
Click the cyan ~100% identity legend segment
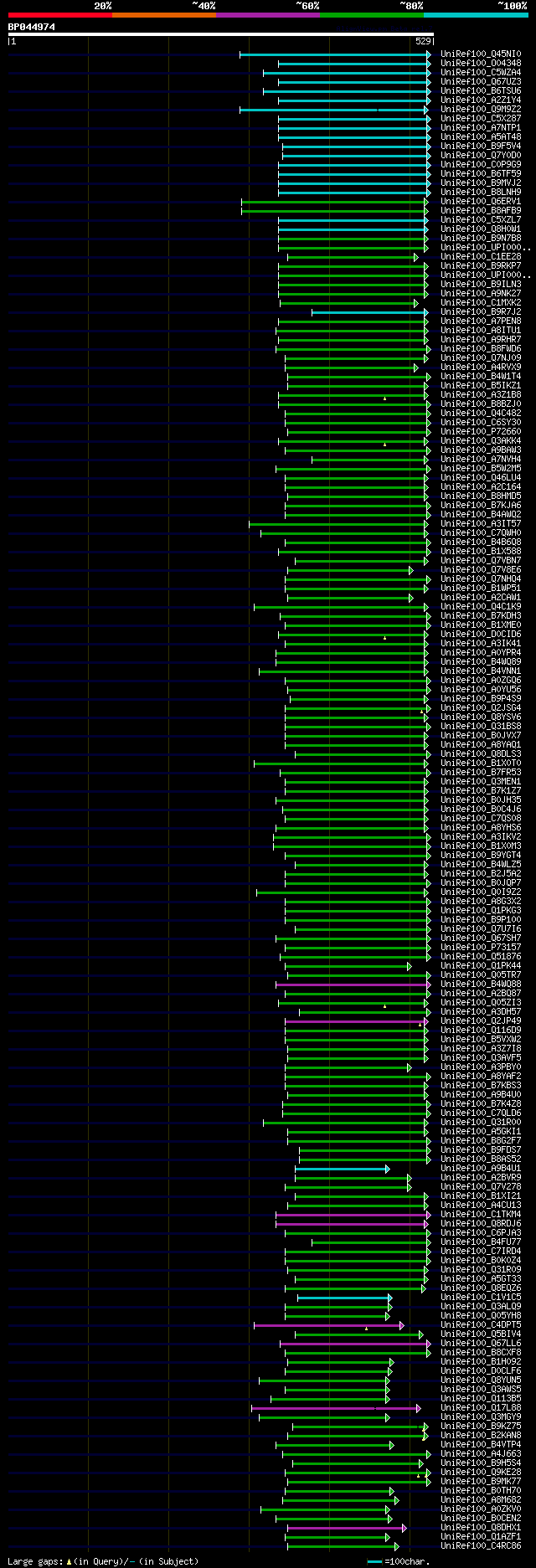476,15
